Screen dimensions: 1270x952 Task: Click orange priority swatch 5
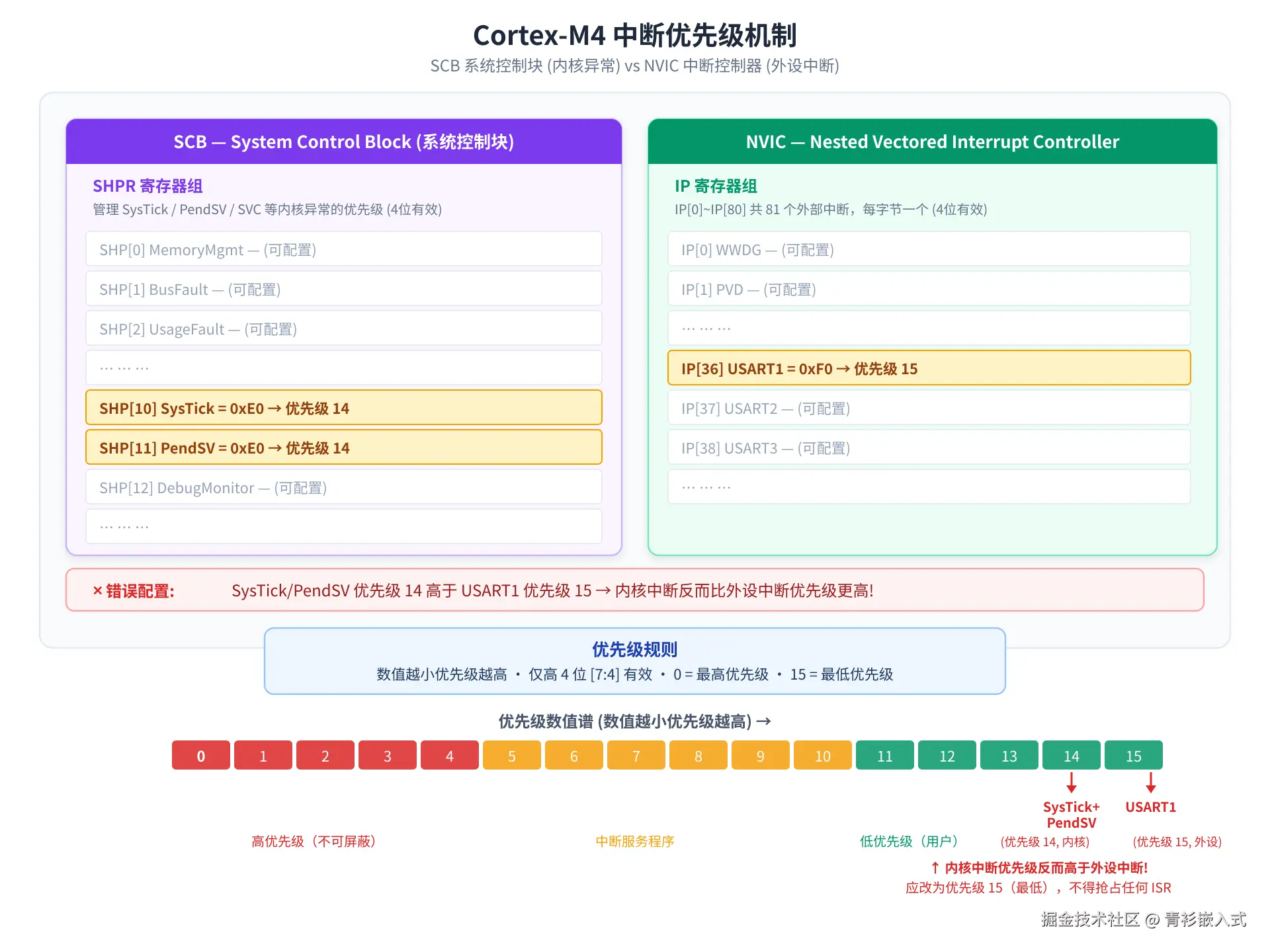(x=512, y=755)
